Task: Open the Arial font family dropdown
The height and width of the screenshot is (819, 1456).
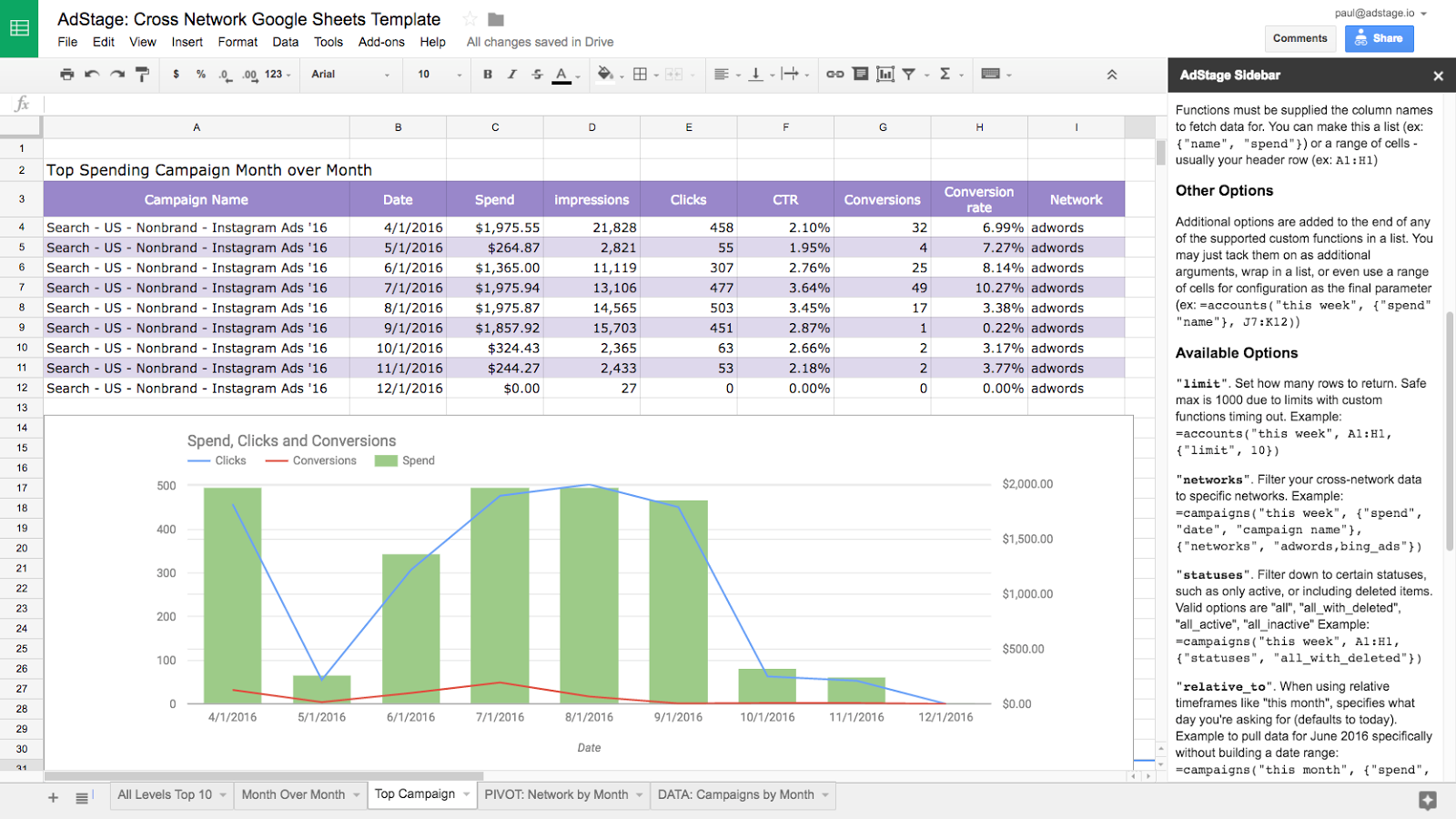Action: pos(349,75)
